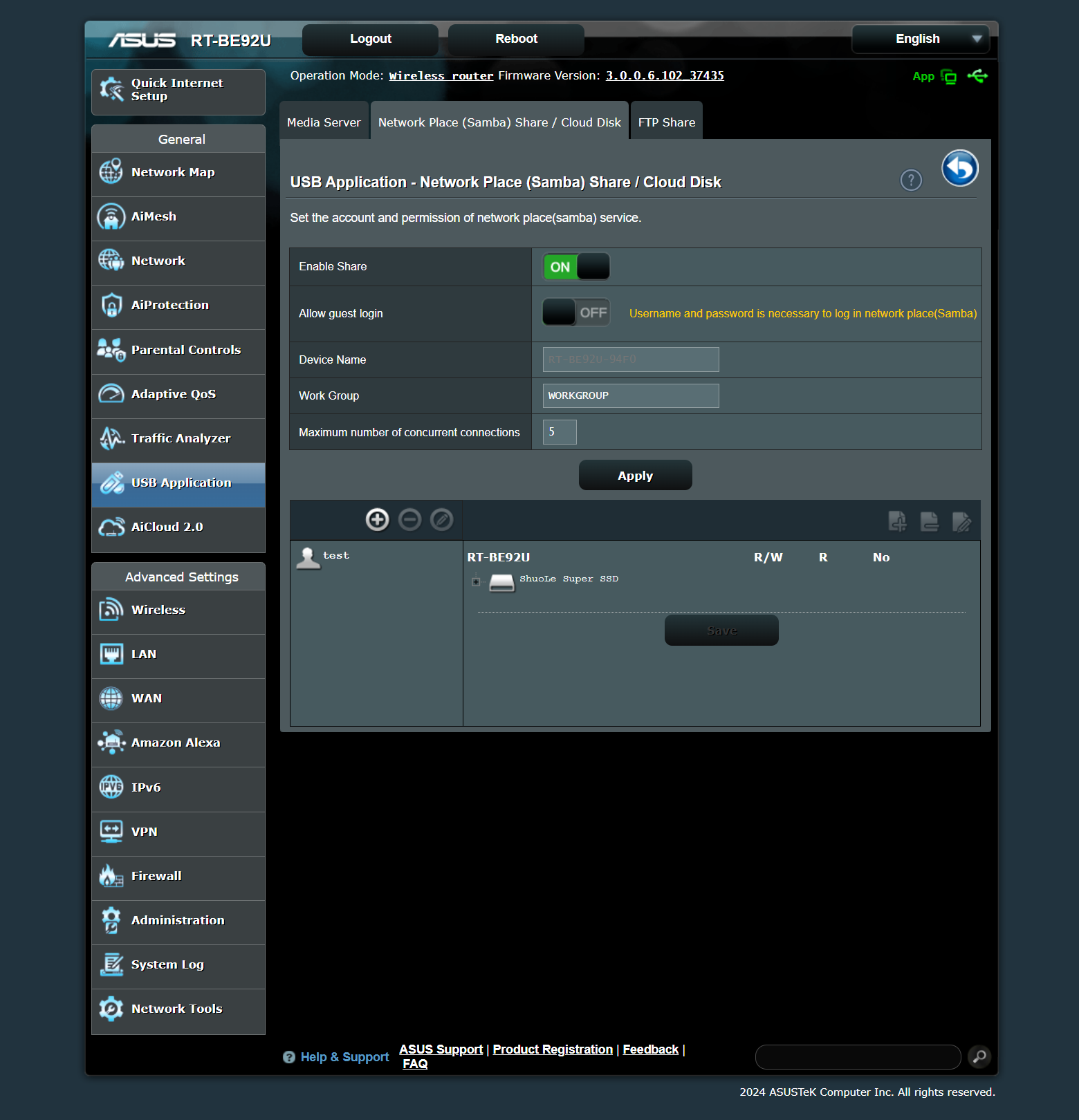
Task: Click the delete account minus icon
Action: pyautogui.click(x=409, y=519)
